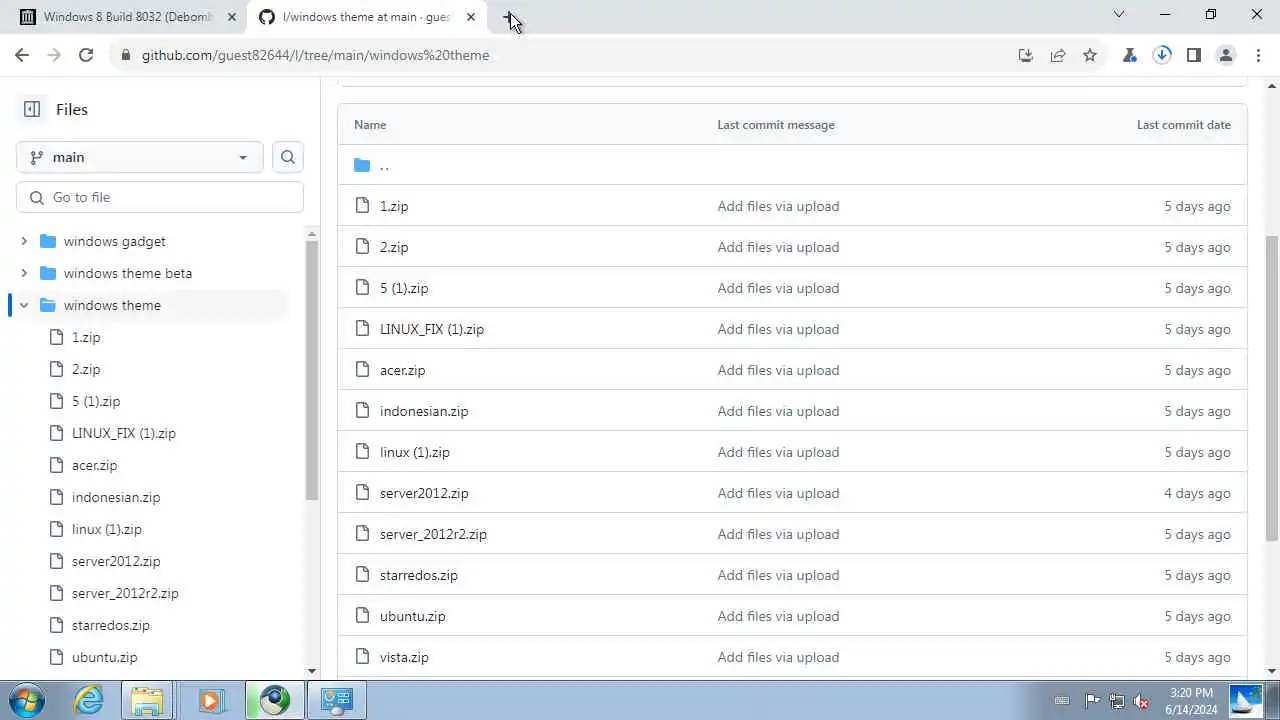Open a new browser tab
The height and width of the screenshot is (720, 1280).
pyautogui.click(x=509, y=17)
